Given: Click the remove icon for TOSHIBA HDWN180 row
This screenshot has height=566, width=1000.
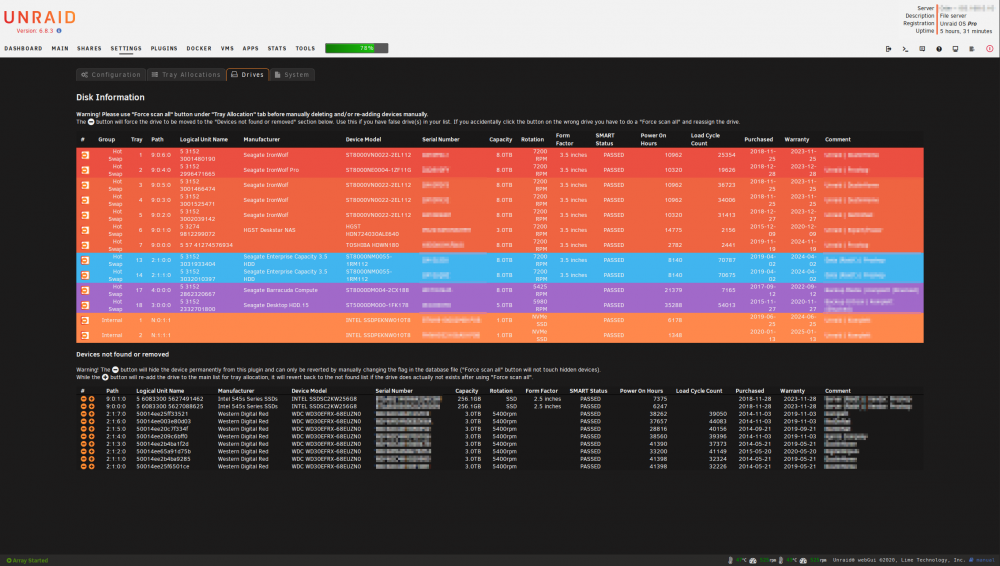Looking at the screenshot, I should 85,245.
